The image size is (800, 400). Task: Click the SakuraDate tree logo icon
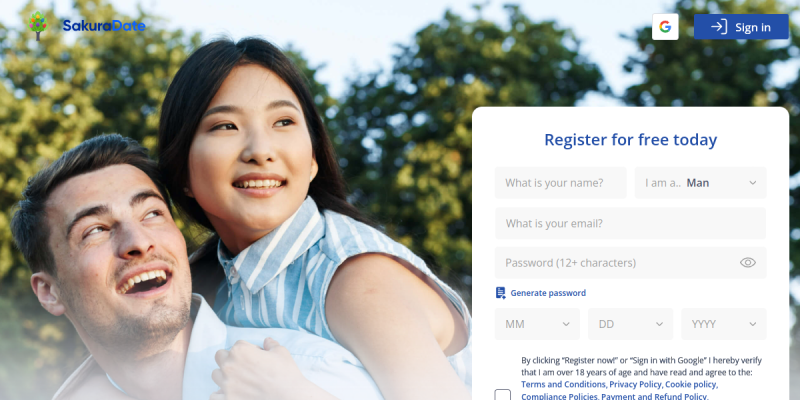coord(38,26)
